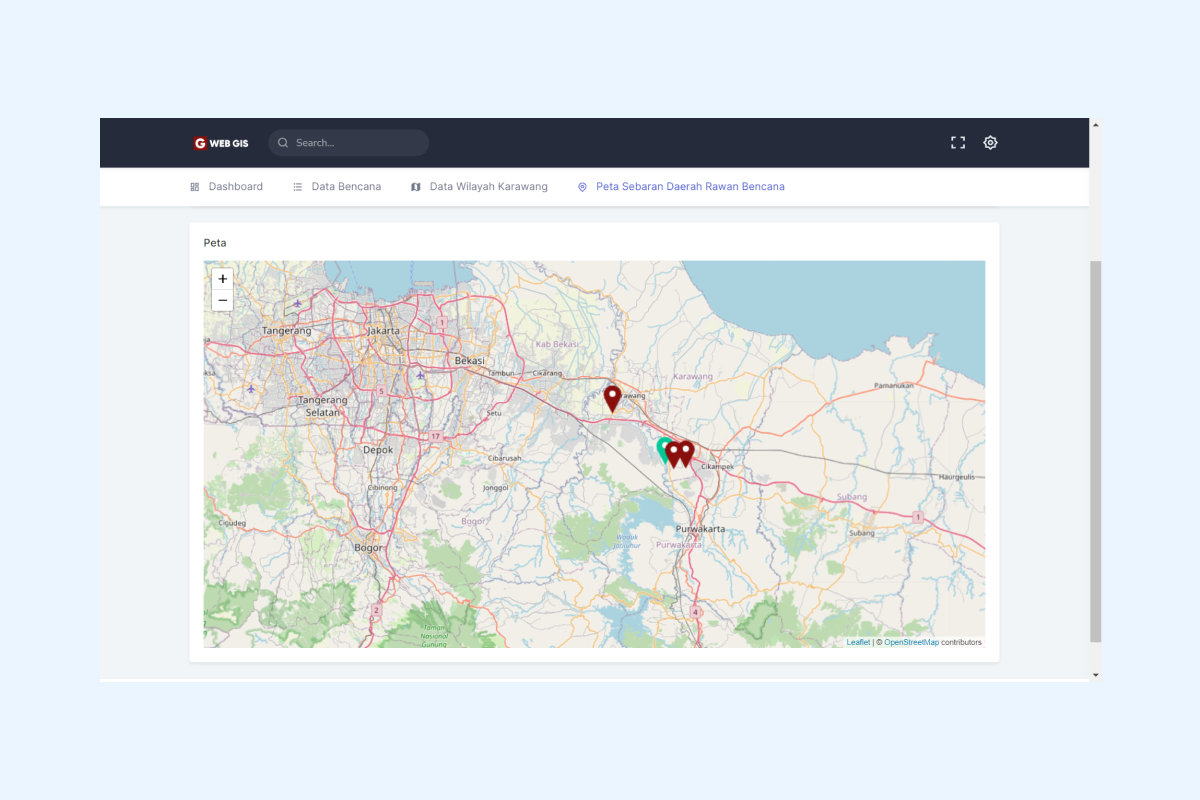Toggle fullscreen mode icon

click(958, 143)
